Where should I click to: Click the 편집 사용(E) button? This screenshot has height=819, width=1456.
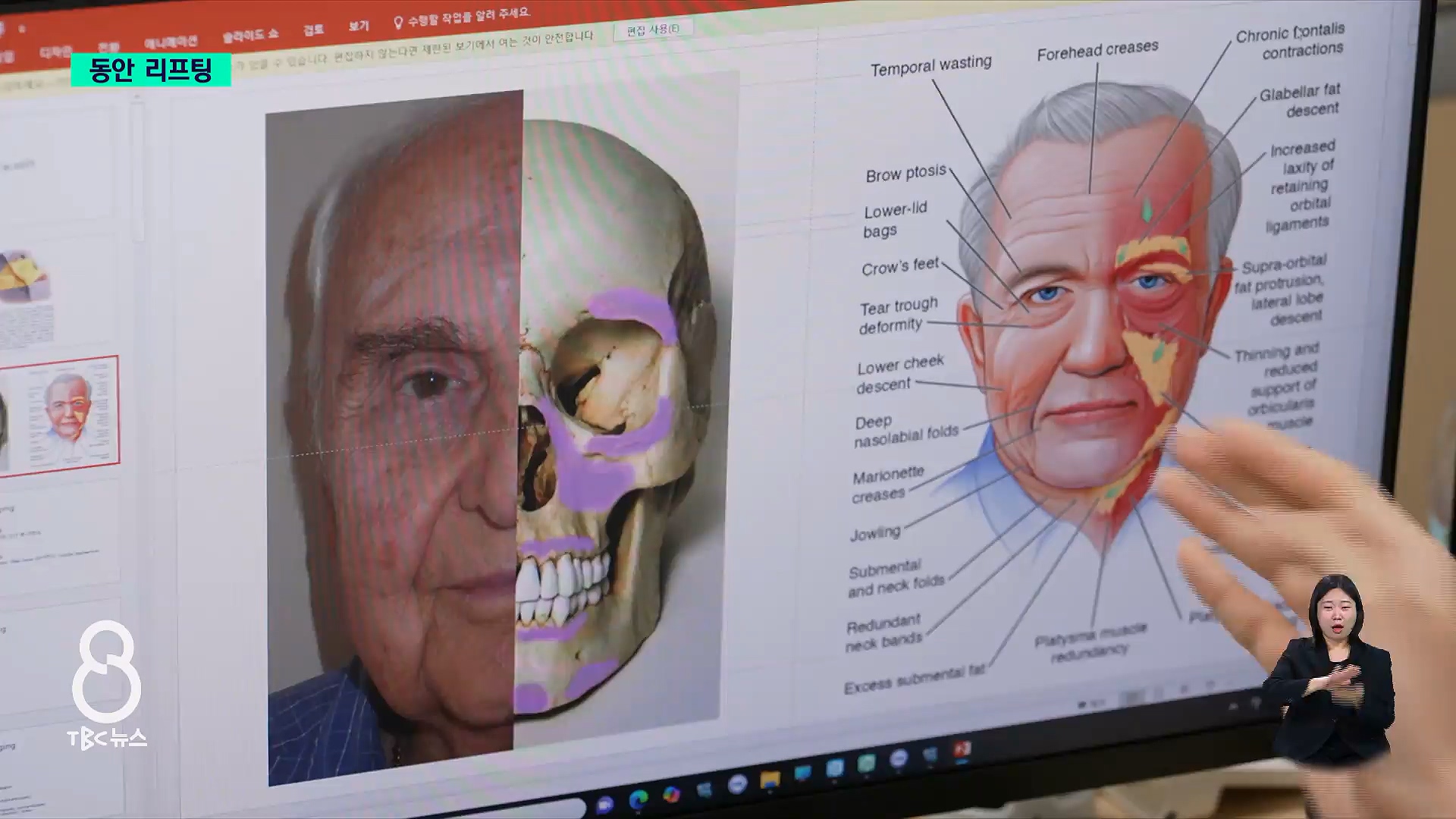[x=653, y=30]
